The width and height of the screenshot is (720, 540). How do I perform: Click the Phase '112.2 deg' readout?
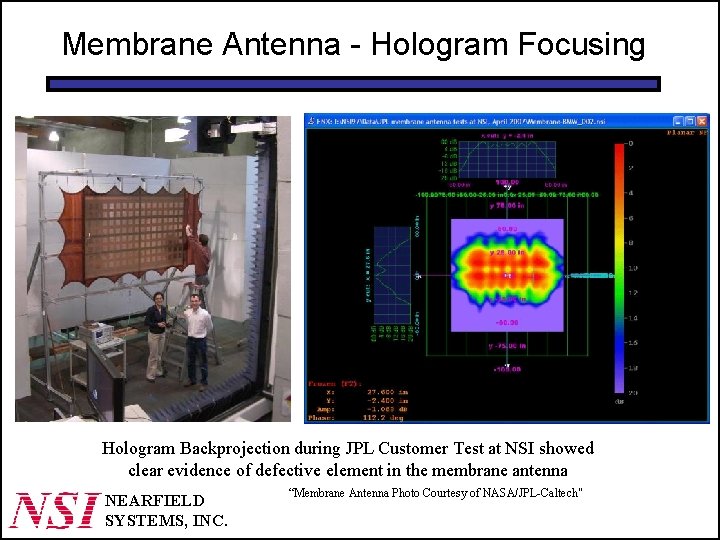click(x=383, y=417)
